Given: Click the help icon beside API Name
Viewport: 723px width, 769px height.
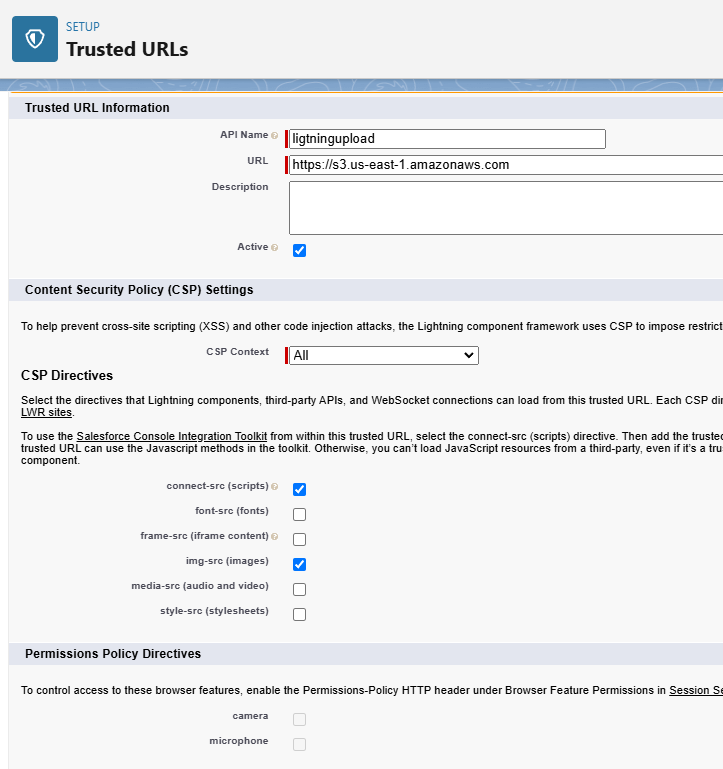Looking at the screenshot, I should click(275, 135).
